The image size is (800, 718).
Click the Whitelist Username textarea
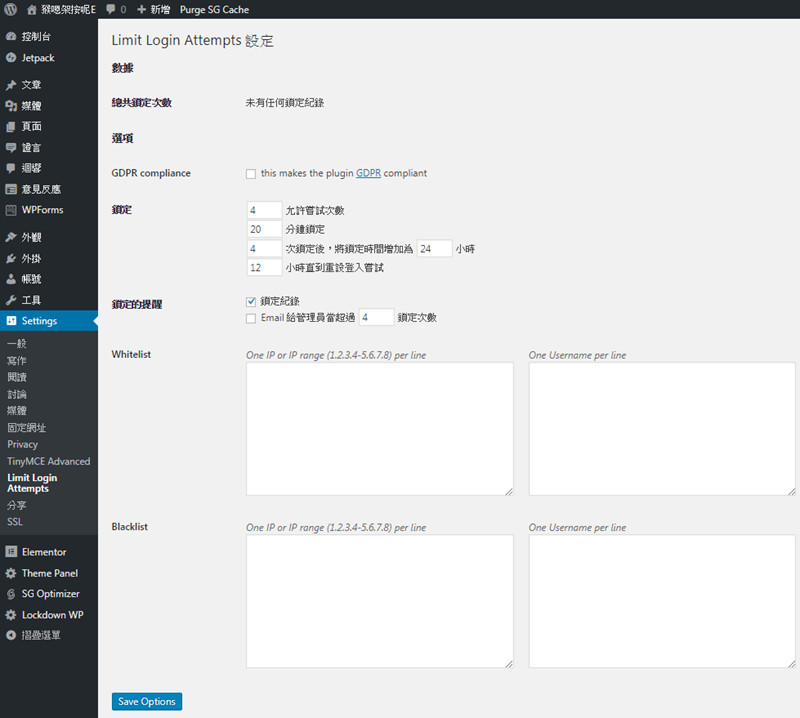click(x=662, y=429)
